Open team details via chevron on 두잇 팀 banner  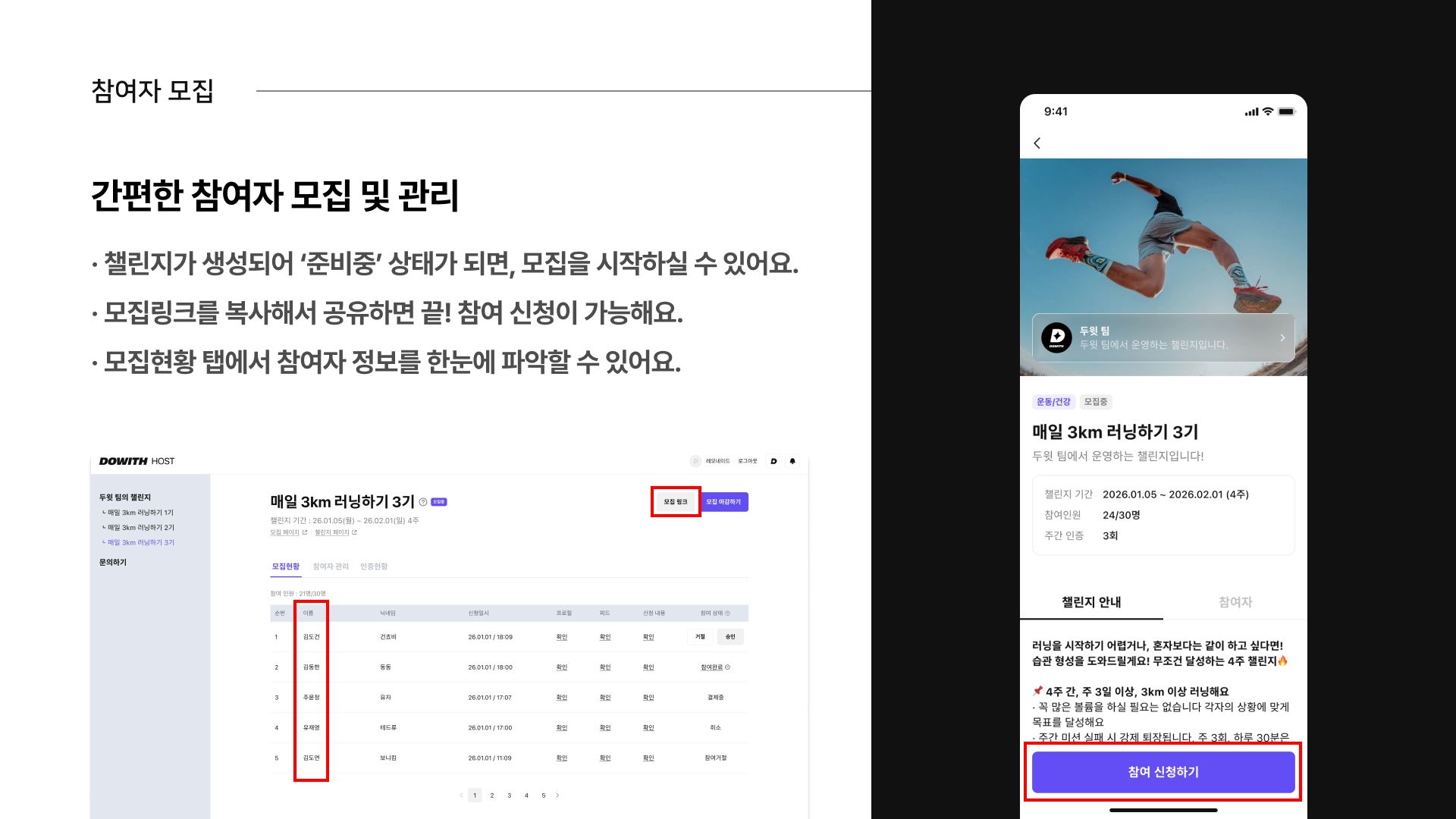coord(1282,337)
